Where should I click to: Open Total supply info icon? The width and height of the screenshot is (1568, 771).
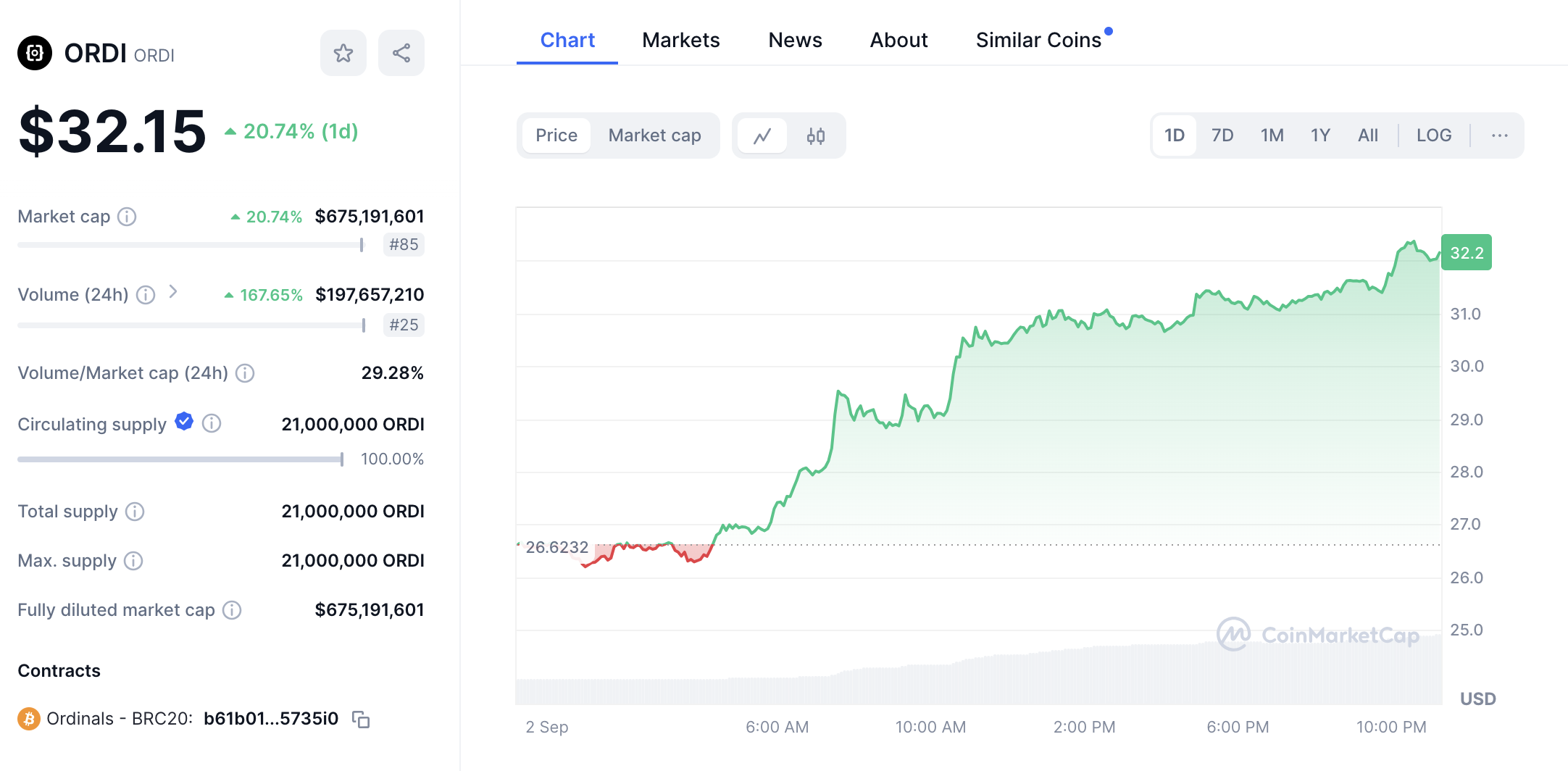click(135, 512)
